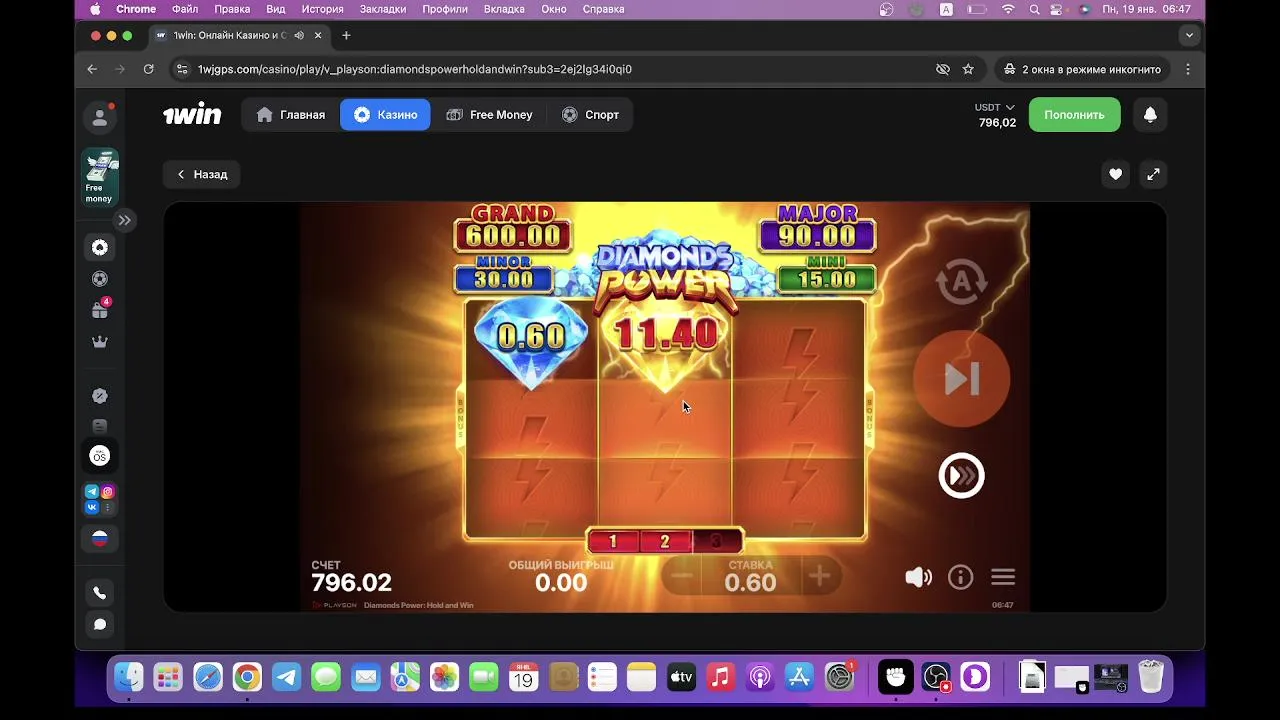Screen dimensions: 1280x720
Task: Click the MAJOR 90.00 jackpot label
Action: (817, 228)
